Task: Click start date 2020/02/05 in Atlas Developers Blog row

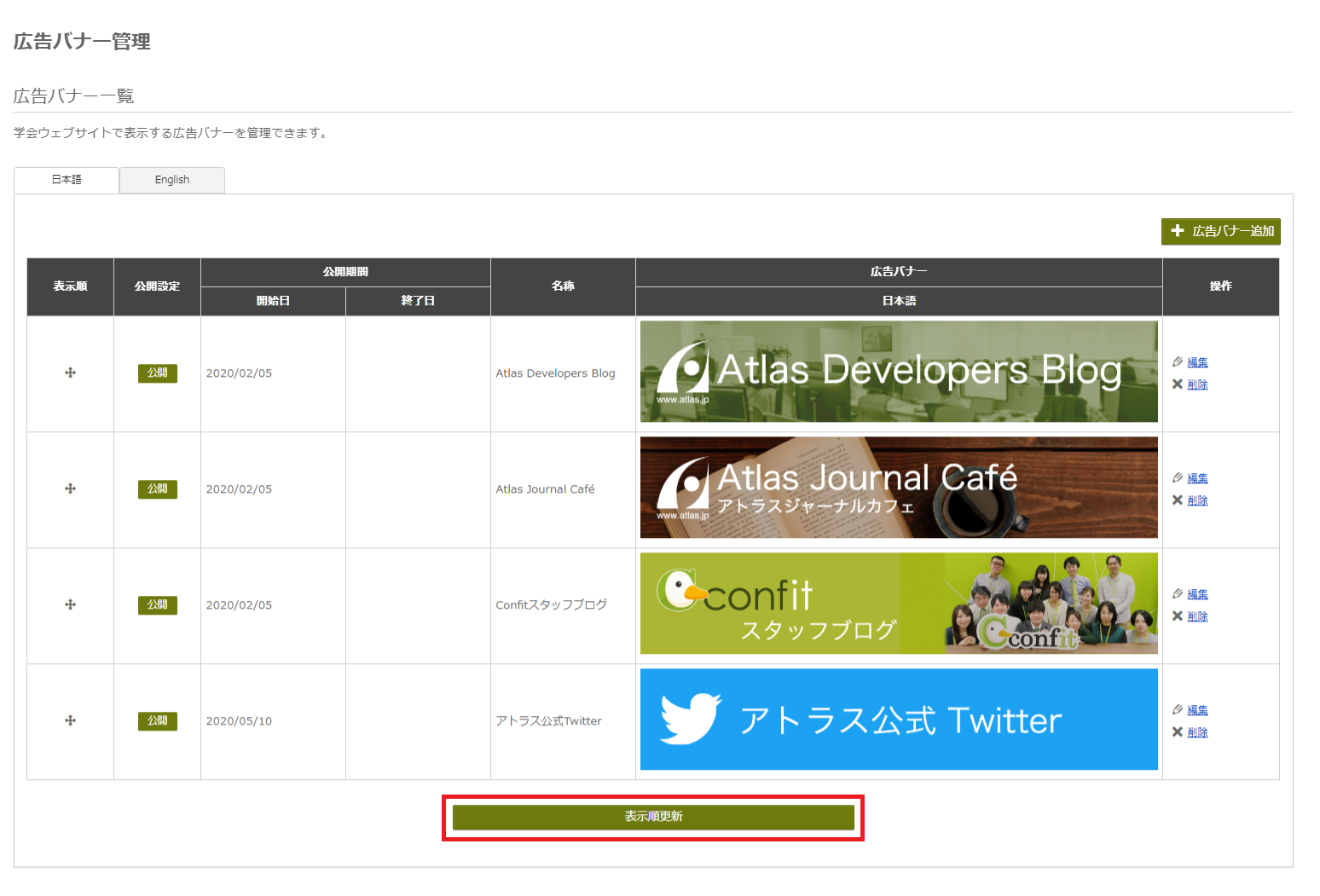Action: point(239,373)
